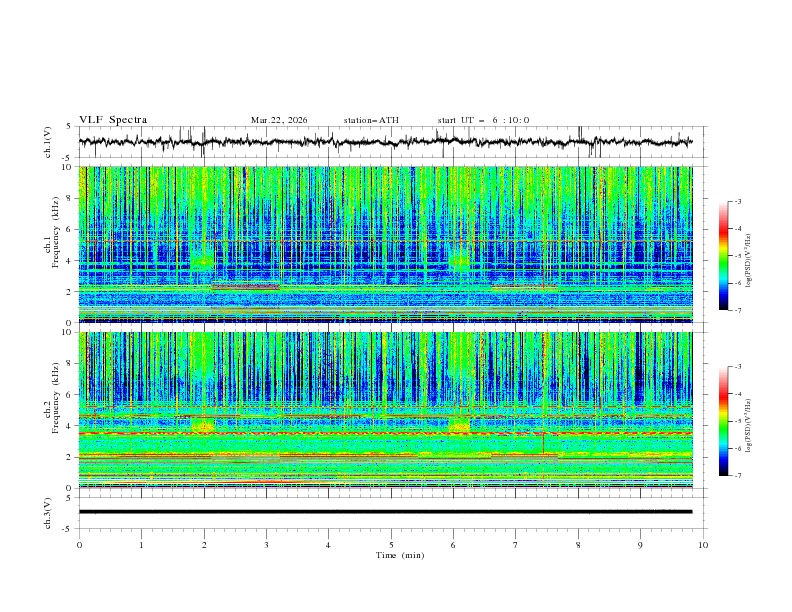This screenshot has height=612, width=792.
Task: Click the red 3.5 kHz line in ch.2
Action: point(385,433)
